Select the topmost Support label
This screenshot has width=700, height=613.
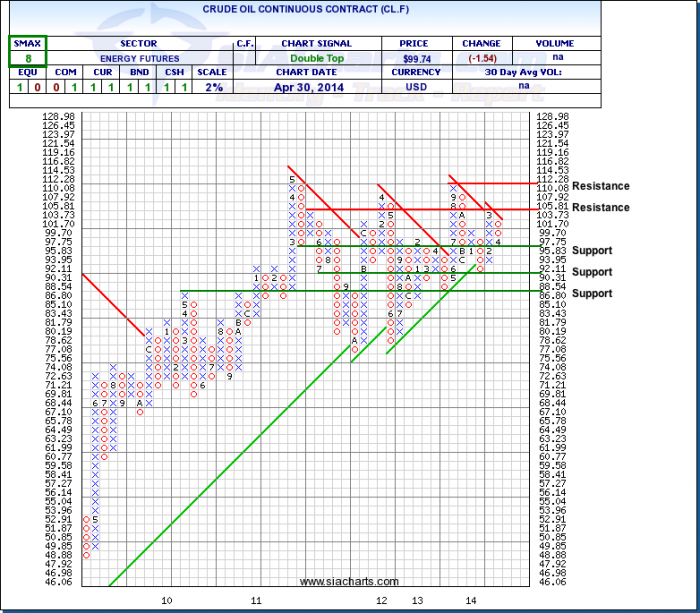pos(592,249)
